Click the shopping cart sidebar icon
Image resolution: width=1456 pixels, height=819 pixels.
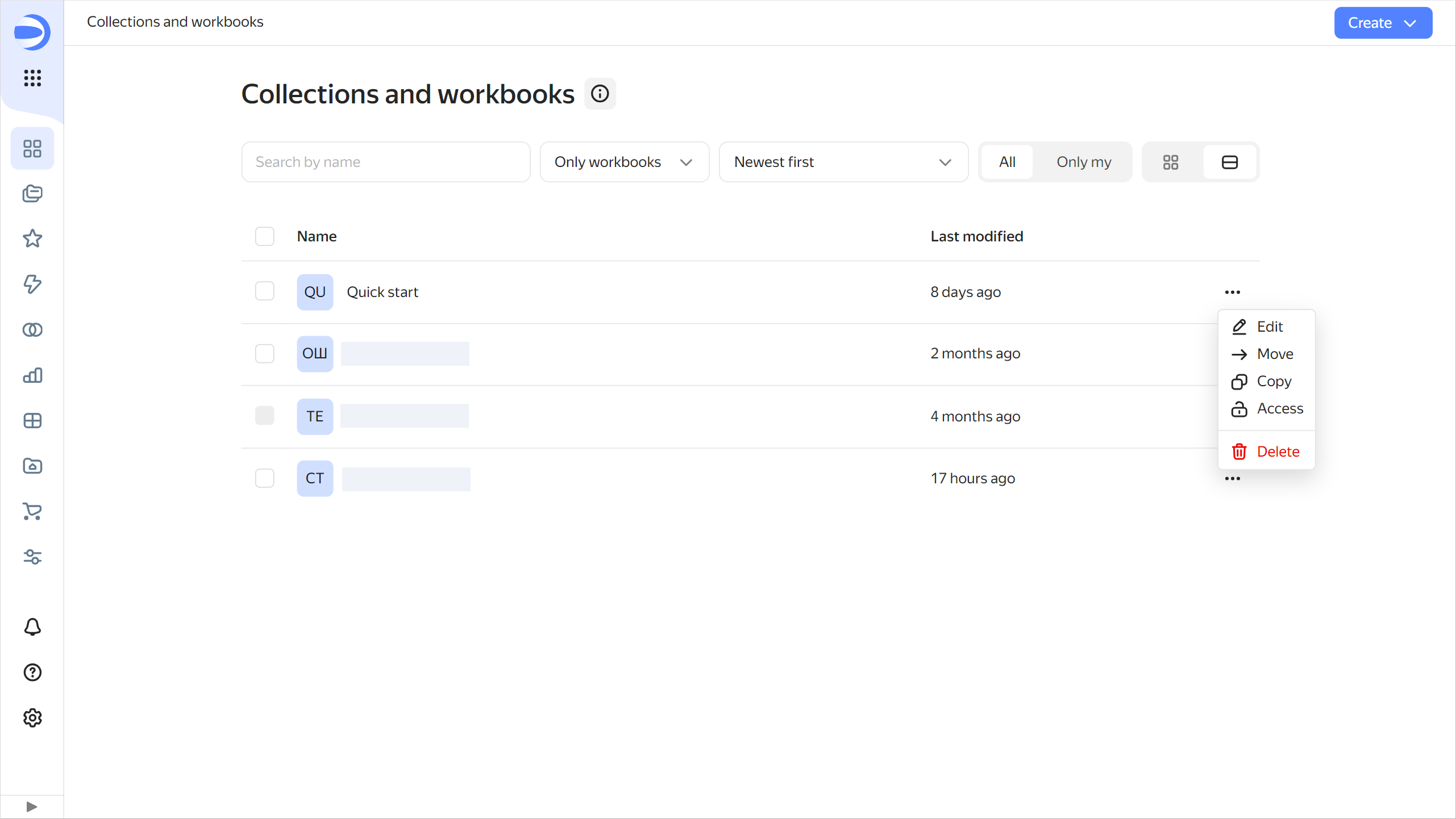32,512
